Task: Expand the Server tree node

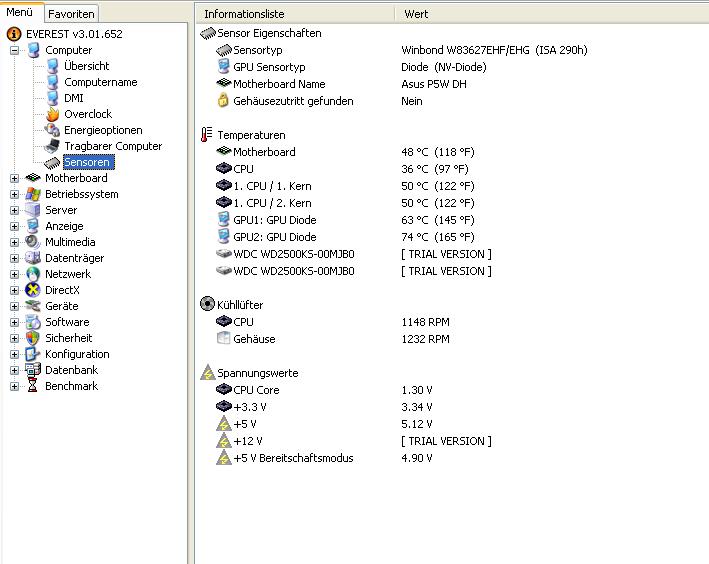Action: tap(14, 210)
